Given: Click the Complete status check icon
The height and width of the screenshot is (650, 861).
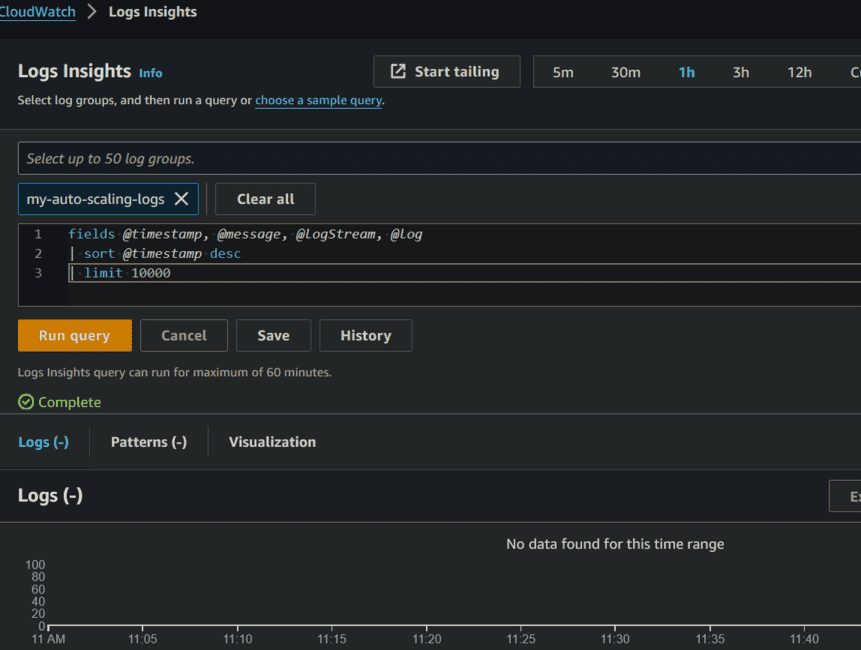Looking at the screenshot, I should (26, 402).
